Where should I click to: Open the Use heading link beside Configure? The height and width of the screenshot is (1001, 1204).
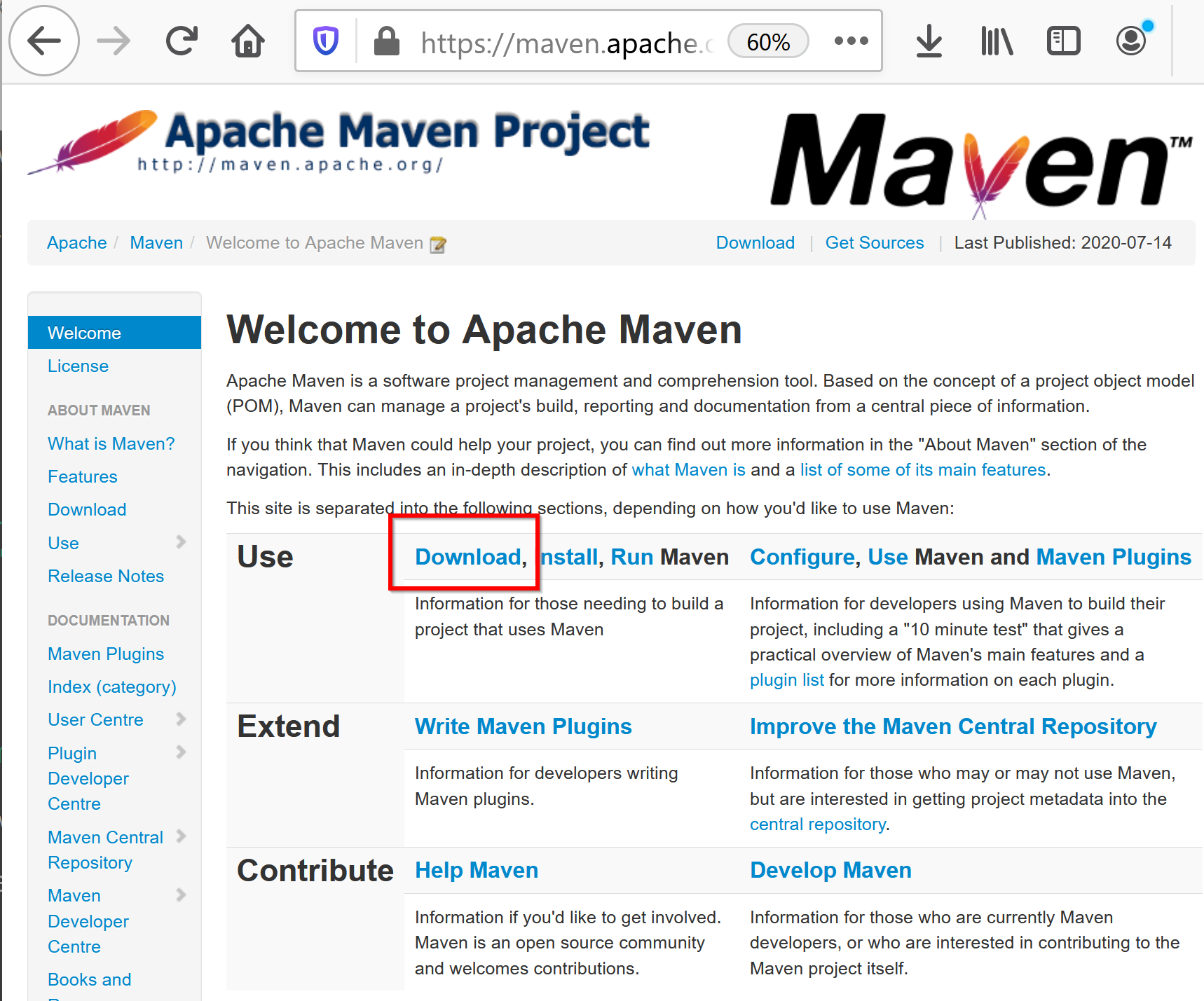tap(887, 557)
